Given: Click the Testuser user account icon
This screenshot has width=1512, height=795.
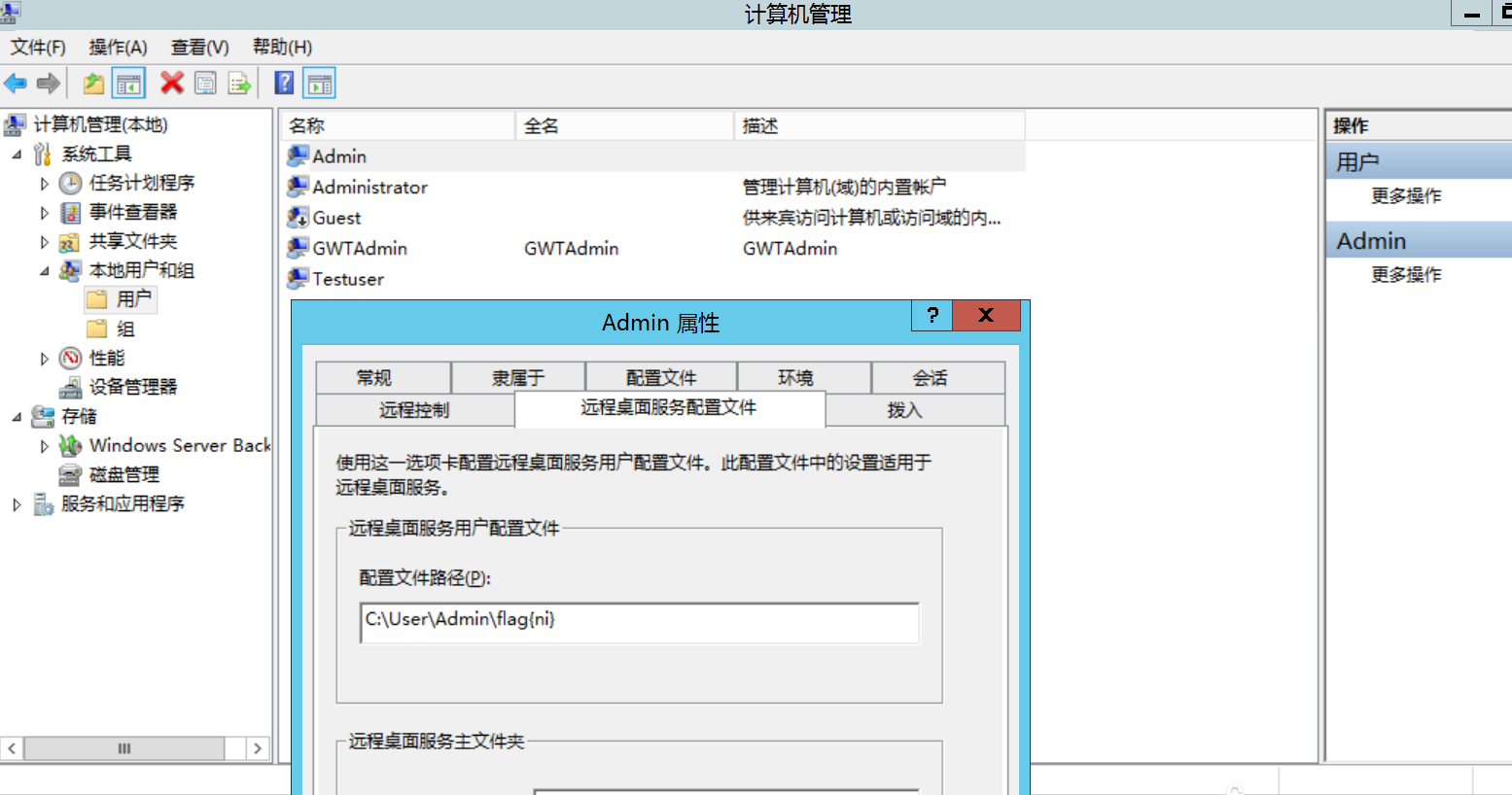Looking at the screenshot, I should (x=298, y=279).
